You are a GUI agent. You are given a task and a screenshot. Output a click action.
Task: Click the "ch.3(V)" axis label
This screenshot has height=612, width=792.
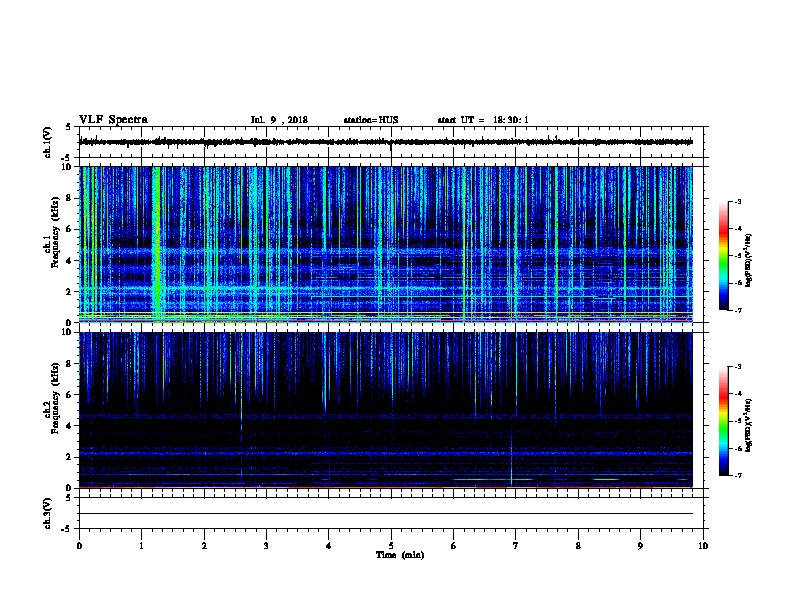(x=48, y=513)
